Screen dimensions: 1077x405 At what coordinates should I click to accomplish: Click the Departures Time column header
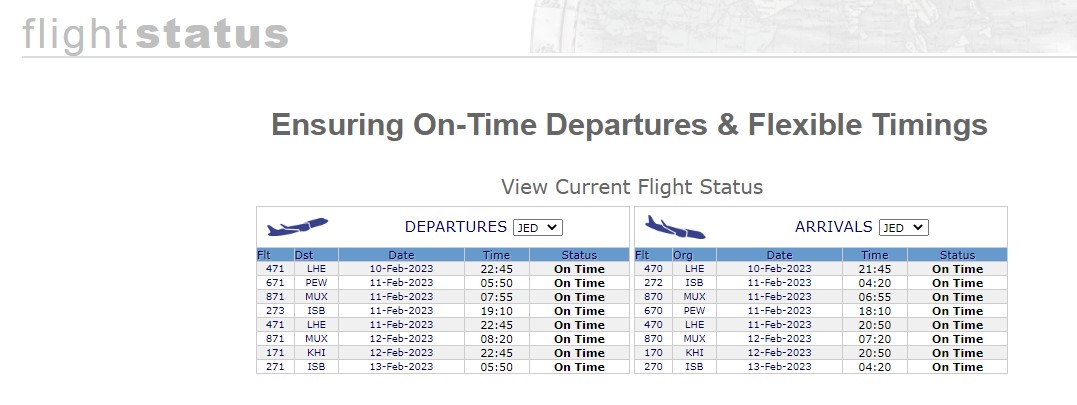click(x=497, y=255)
